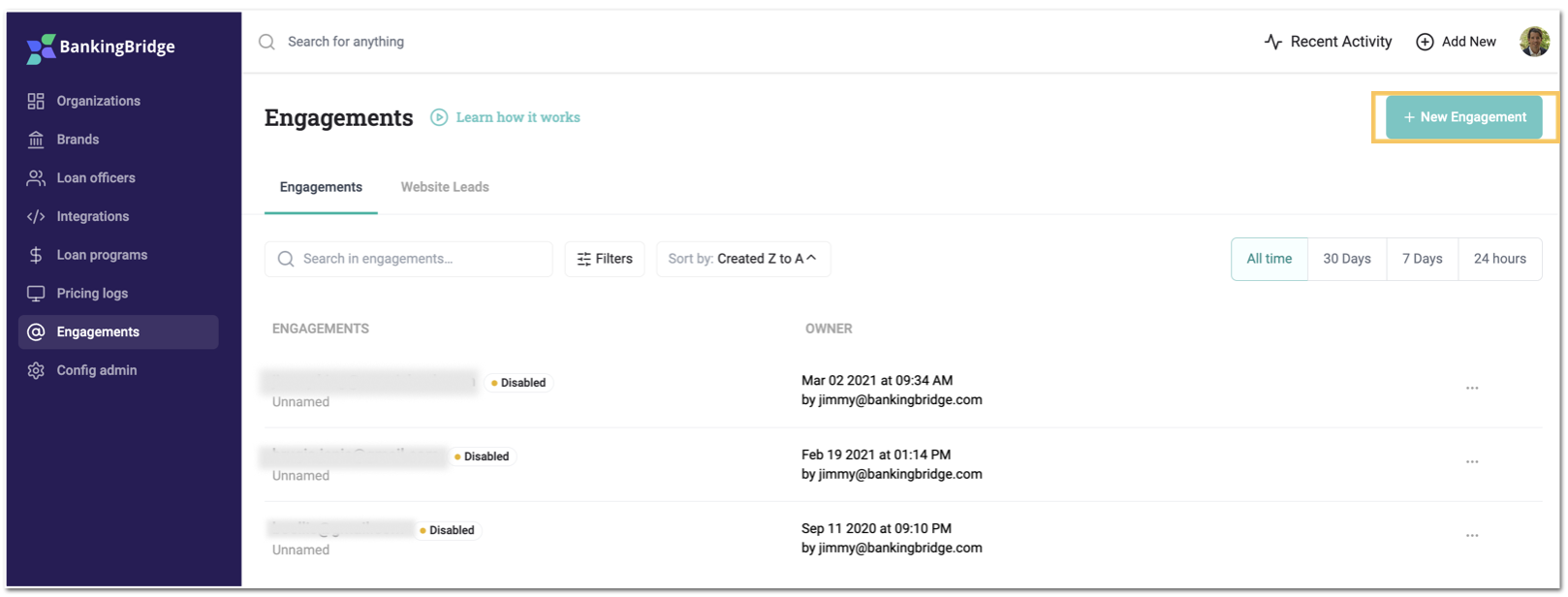Click the global search magnifier icon
Viewport: 1568px width, 597px height.
(267, 42)
